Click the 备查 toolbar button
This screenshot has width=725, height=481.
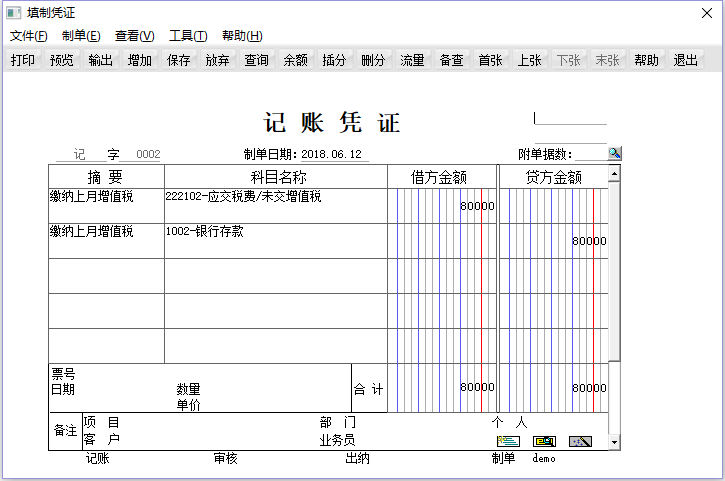pos(451,60)
